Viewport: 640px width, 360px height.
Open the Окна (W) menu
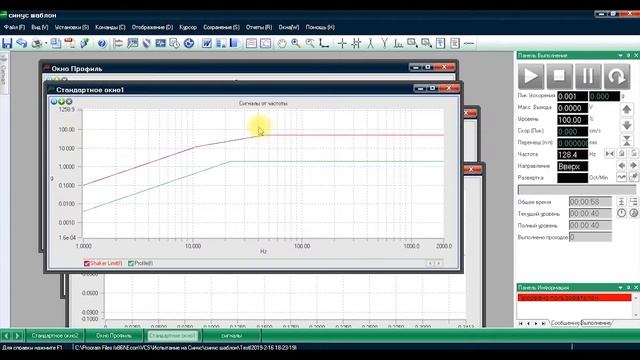click(x=289, y=27)
